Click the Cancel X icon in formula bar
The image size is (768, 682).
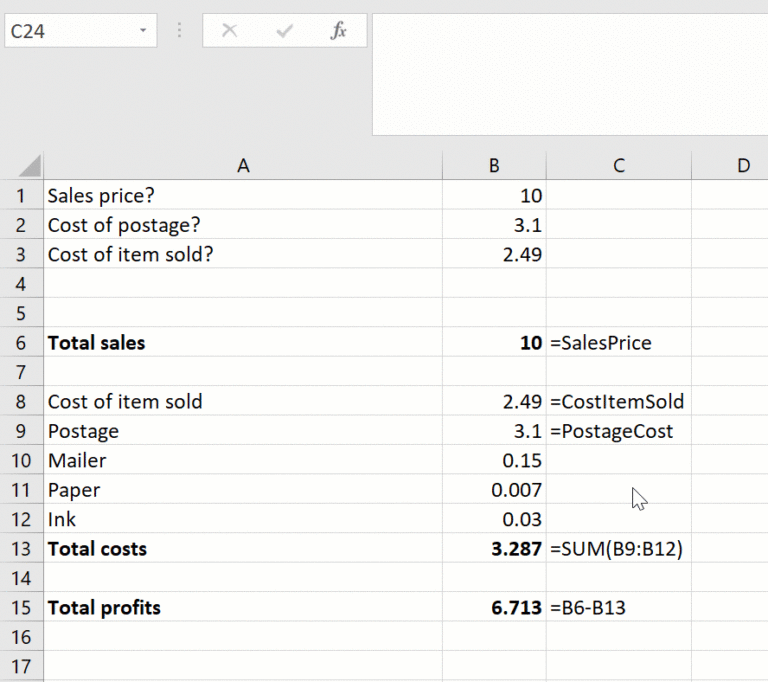229,31
